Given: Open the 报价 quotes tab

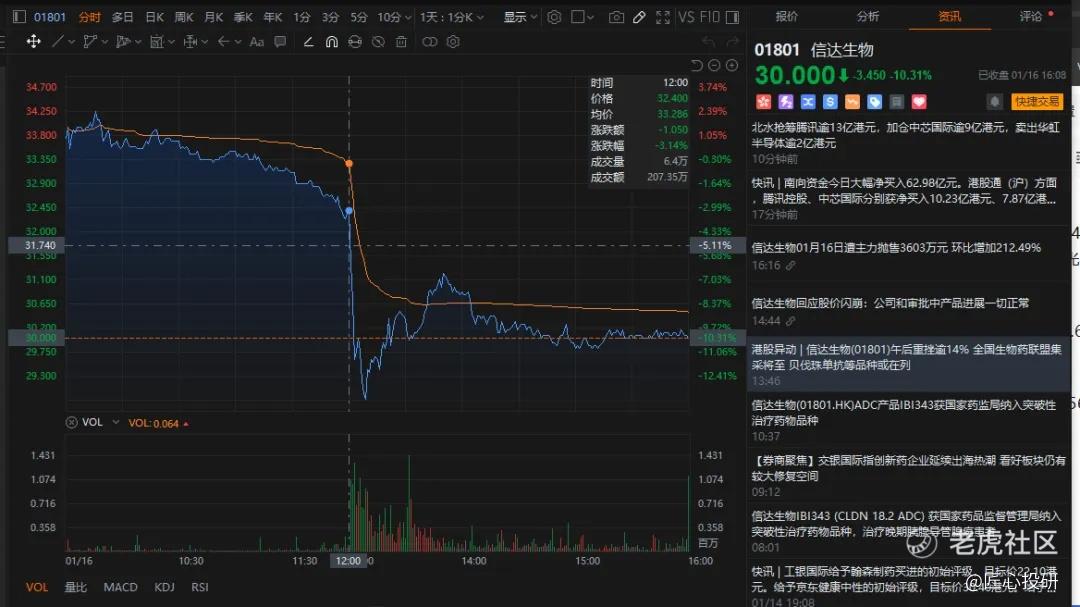Looking at the screenshot, I should (786, 16).
